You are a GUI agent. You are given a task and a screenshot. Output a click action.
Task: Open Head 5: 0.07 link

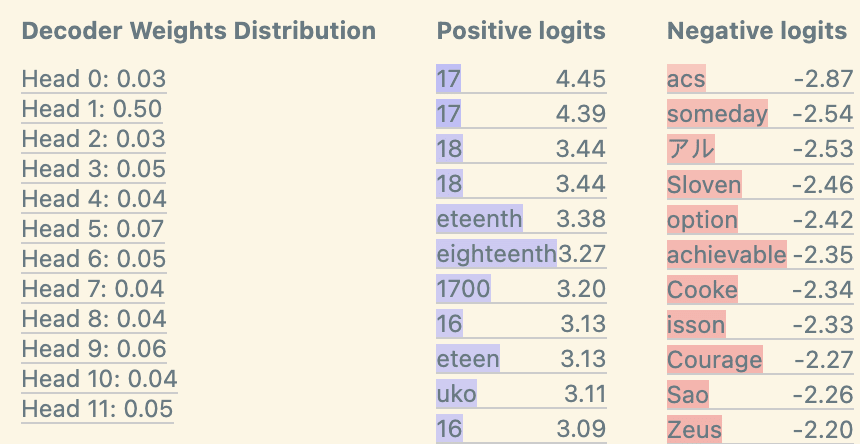[x=93, y=229]
